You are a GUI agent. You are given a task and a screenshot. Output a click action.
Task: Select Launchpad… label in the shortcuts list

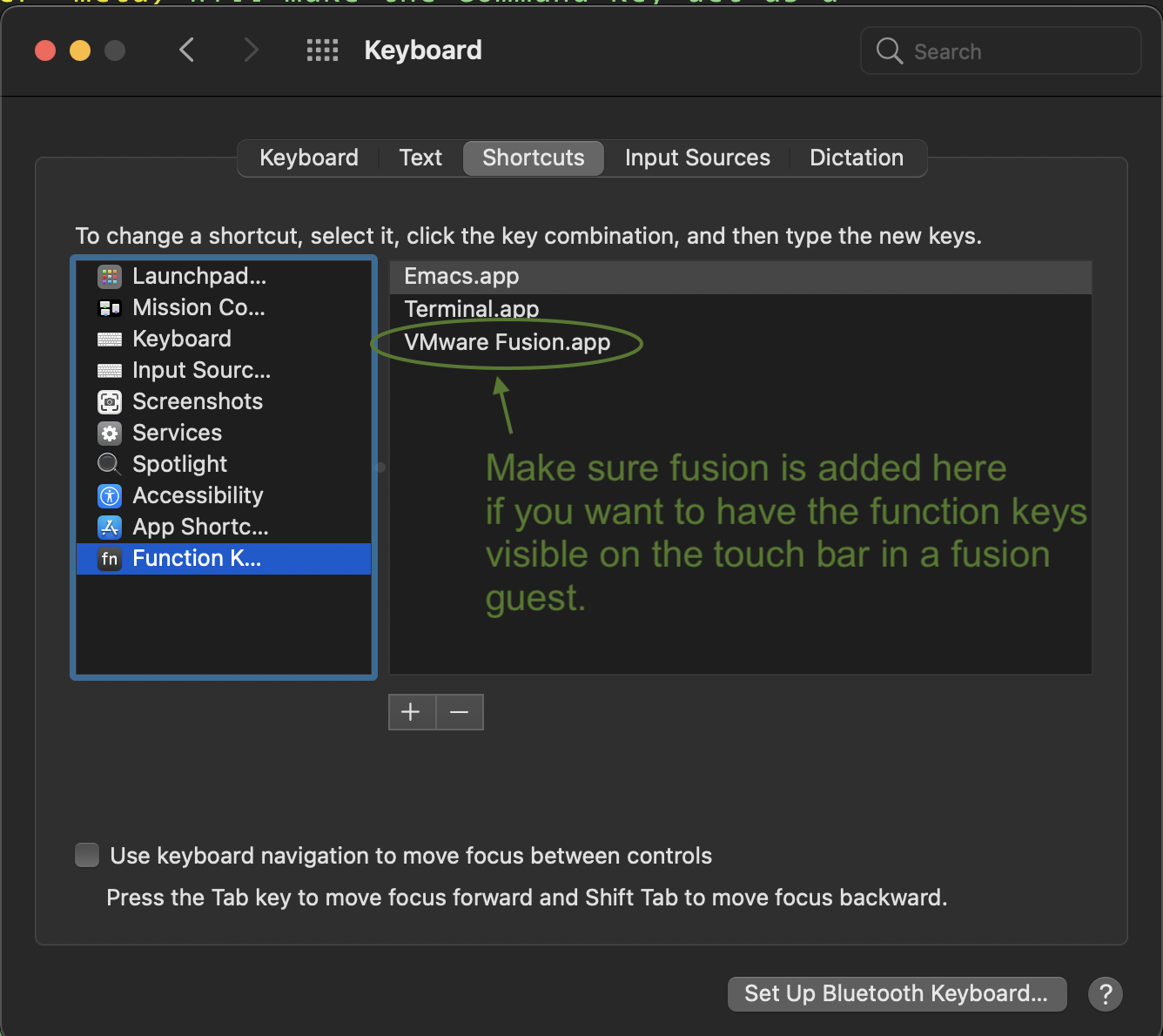[x=199, y=277]
